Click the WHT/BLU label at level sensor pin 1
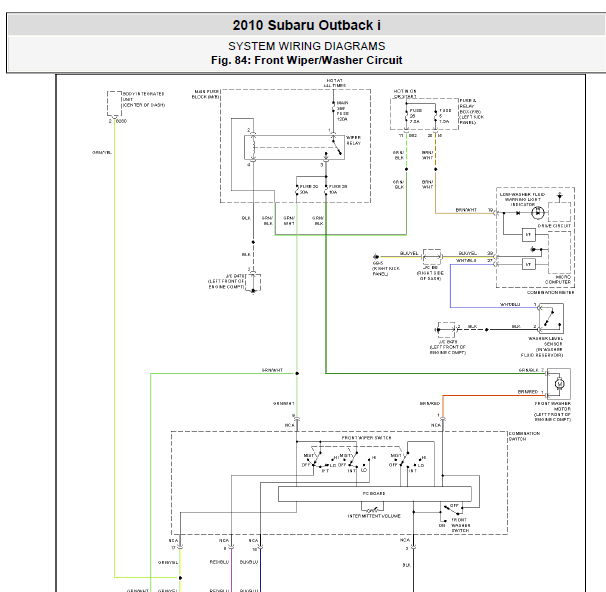 coord(510,305)
